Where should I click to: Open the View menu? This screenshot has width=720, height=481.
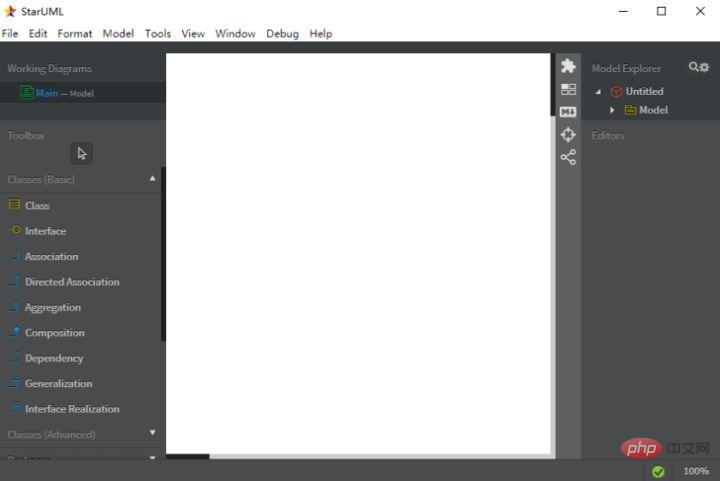(x=193, y=34)
